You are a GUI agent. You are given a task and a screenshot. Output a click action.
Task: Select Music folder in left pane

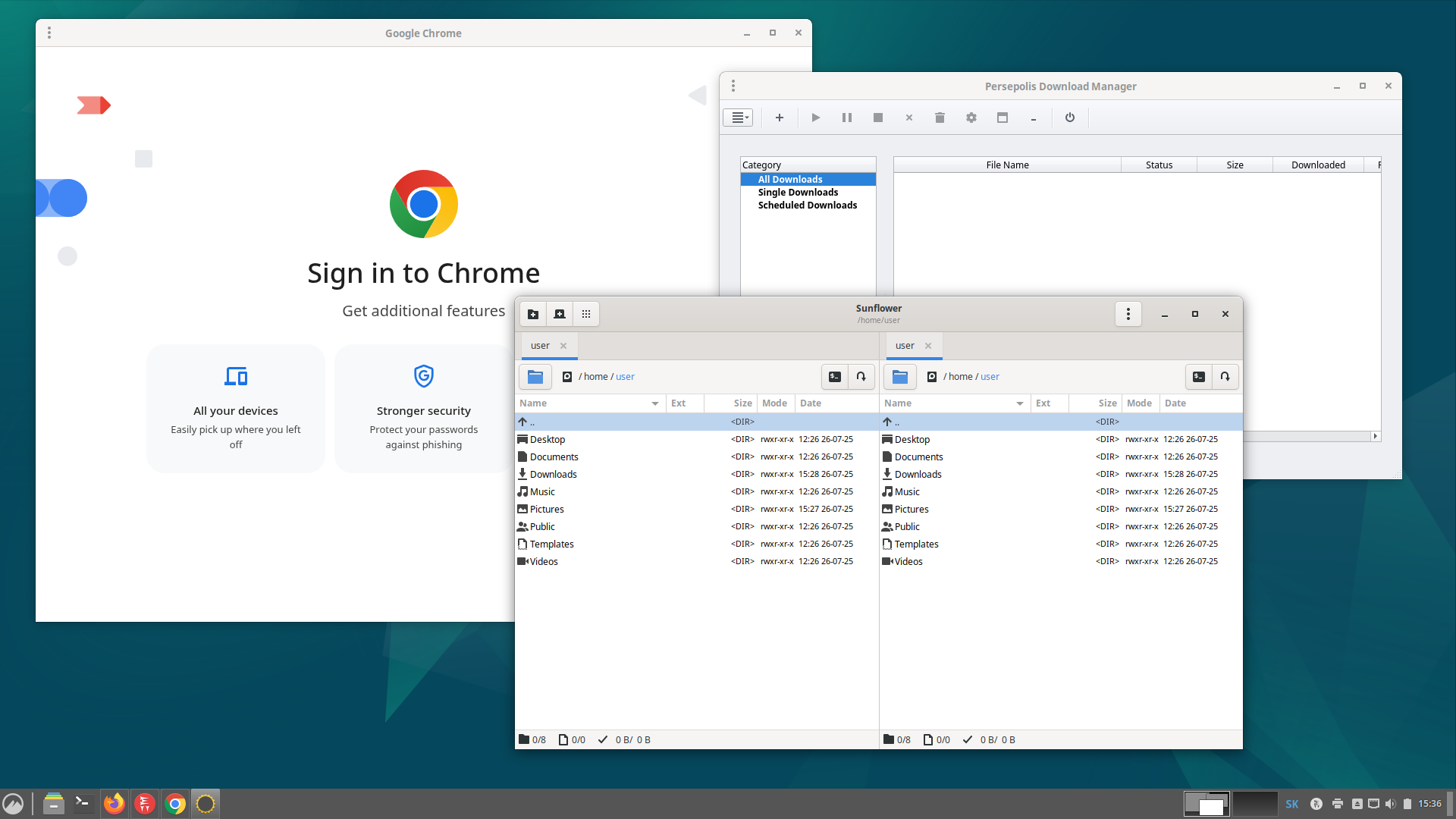click(x=696, y=491)
